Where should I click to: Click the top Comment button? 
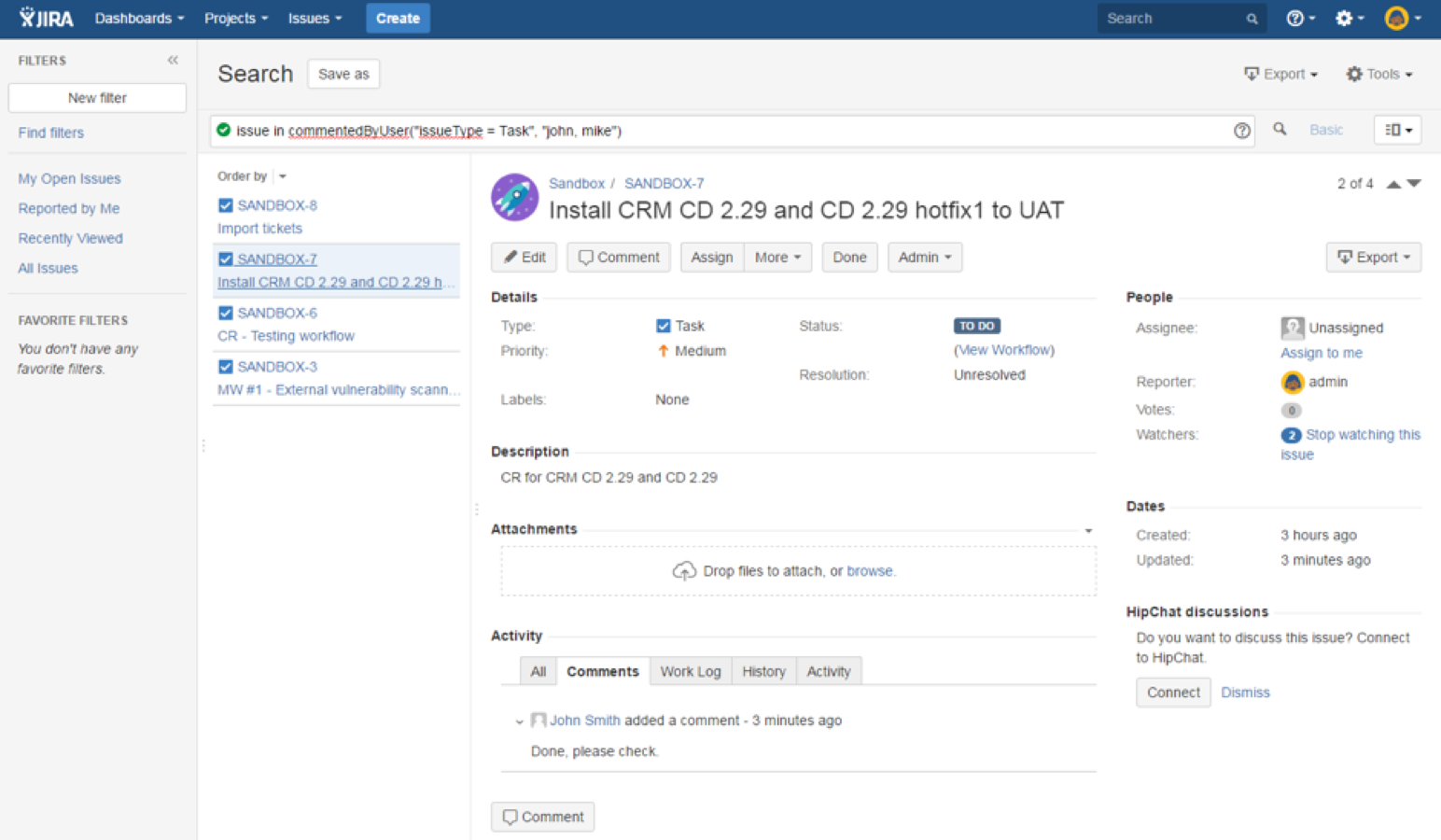pyautogui.click(x=618, y=257)
